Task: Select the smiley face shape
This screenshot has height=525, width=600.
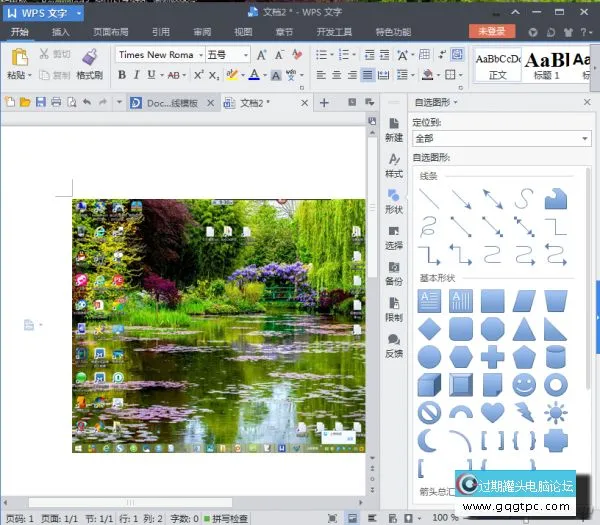Action: coord(524,385)
